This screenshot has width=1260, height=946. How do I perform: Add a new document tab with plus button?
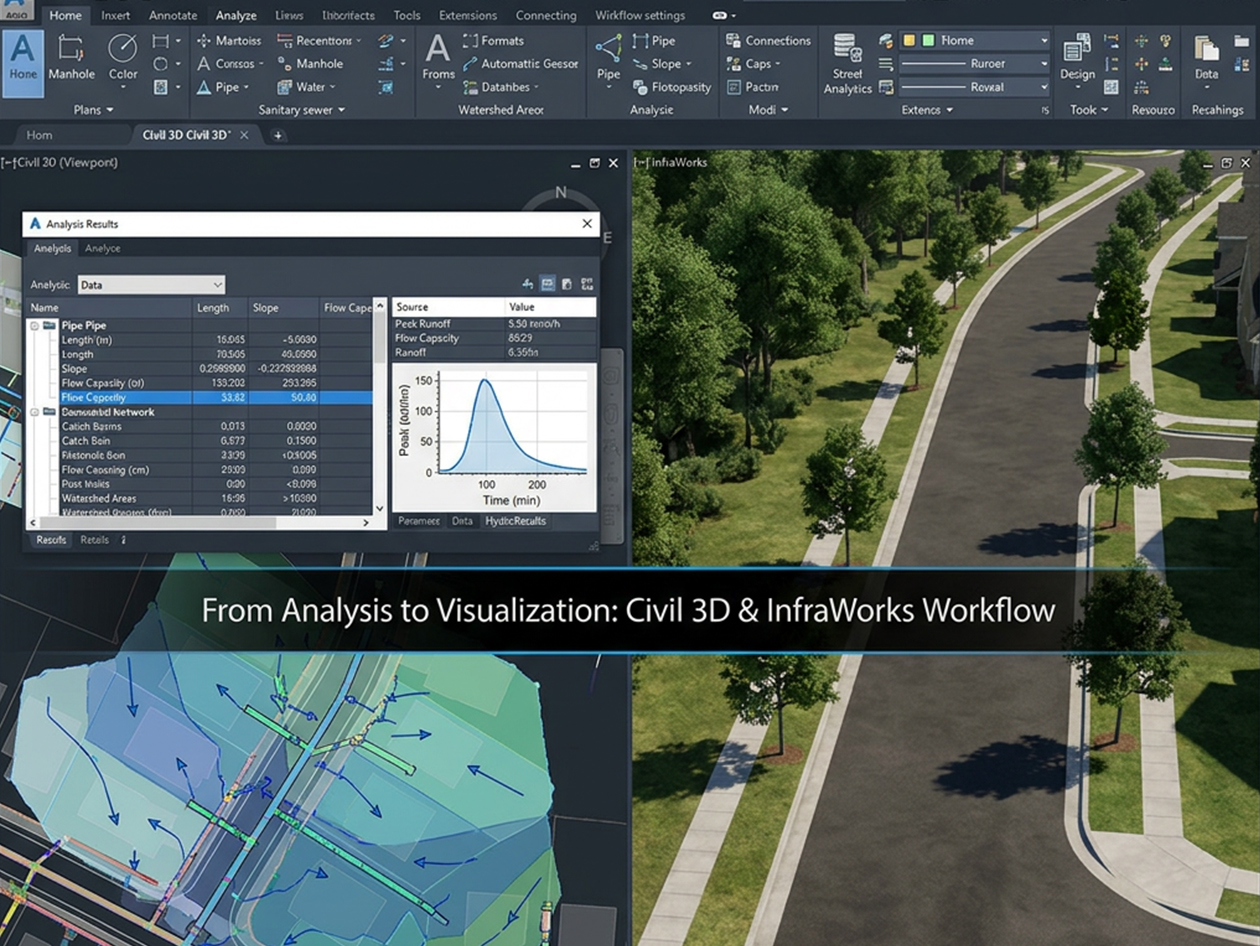click(278, 135)
